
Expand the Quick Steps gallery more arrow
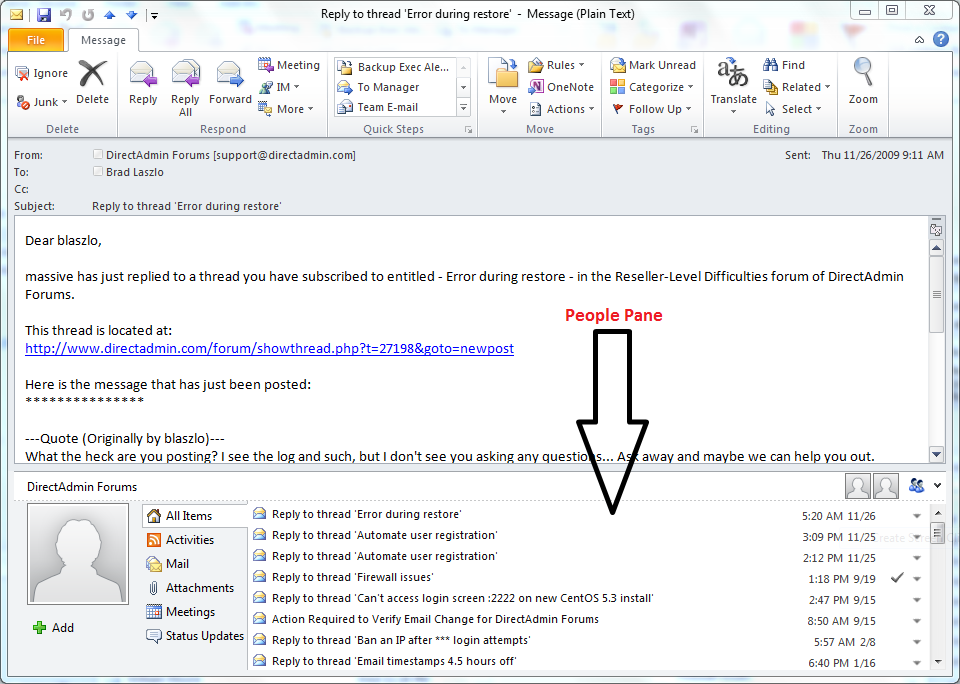click(x=464, y=108)
